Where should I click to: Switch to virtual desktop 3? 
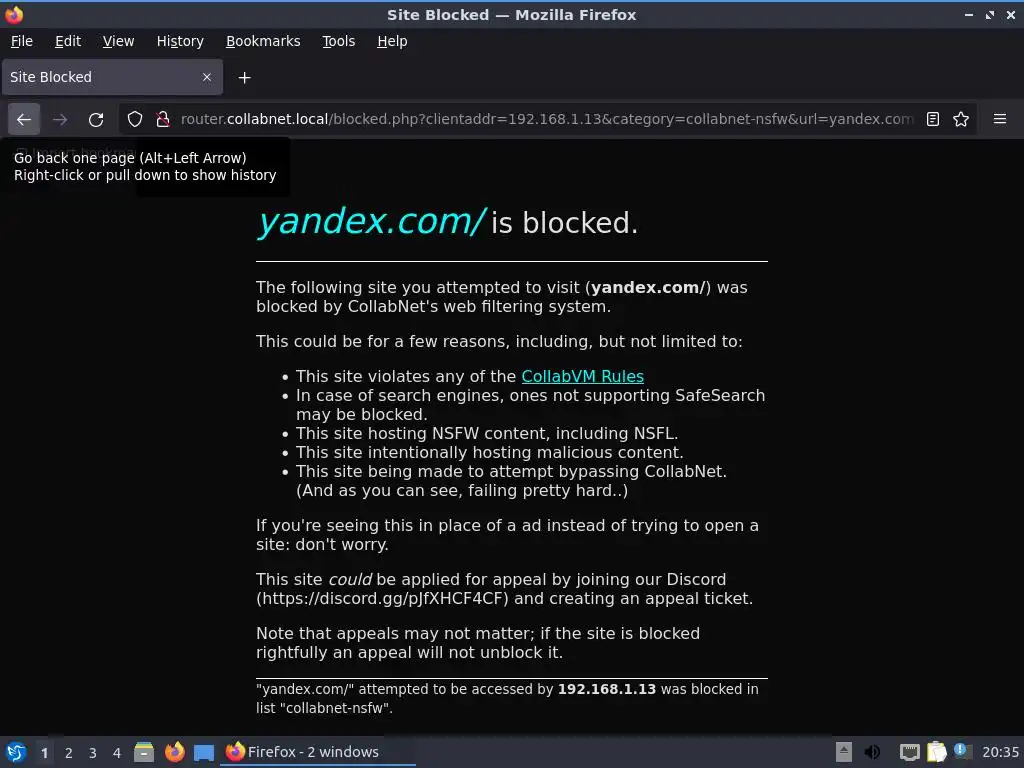tap(93, 753)
